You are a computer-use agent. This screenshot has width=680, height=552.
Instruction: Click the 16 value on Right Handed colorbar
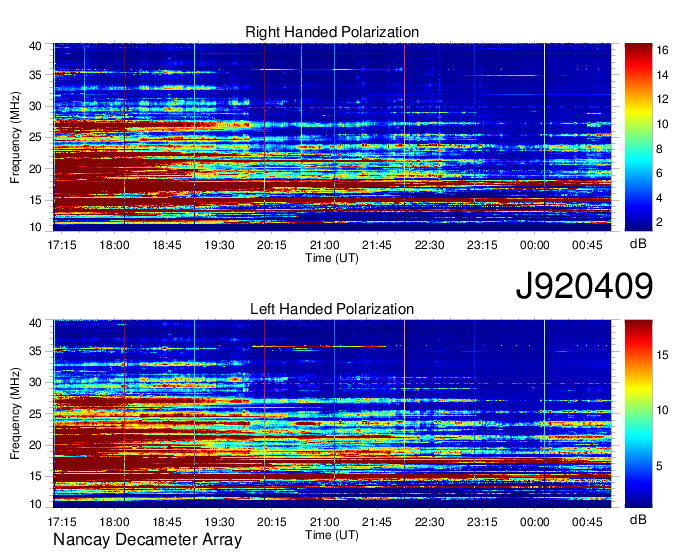point(662,50)
